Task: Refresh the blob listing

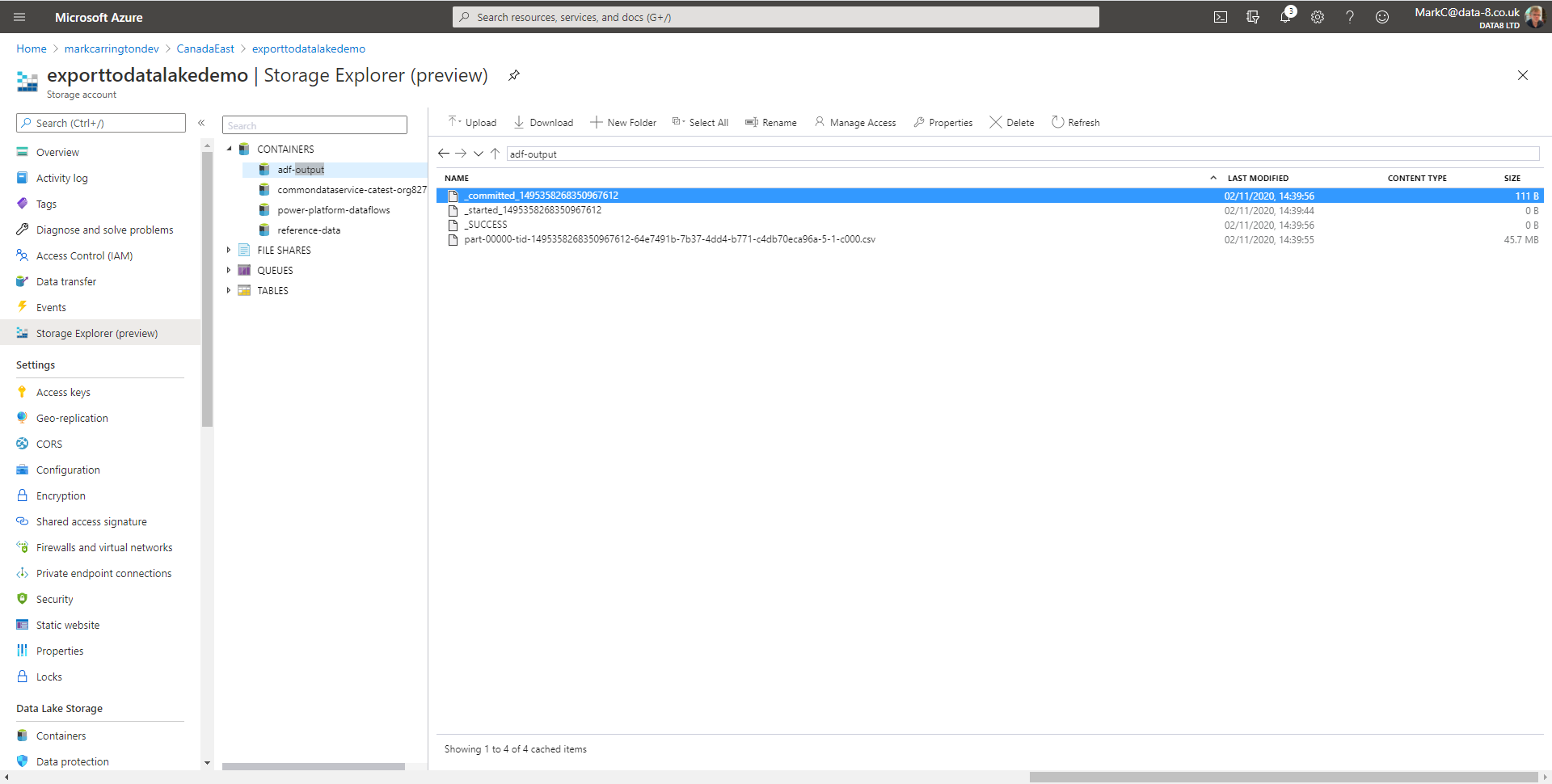Action: [1075, 122]
